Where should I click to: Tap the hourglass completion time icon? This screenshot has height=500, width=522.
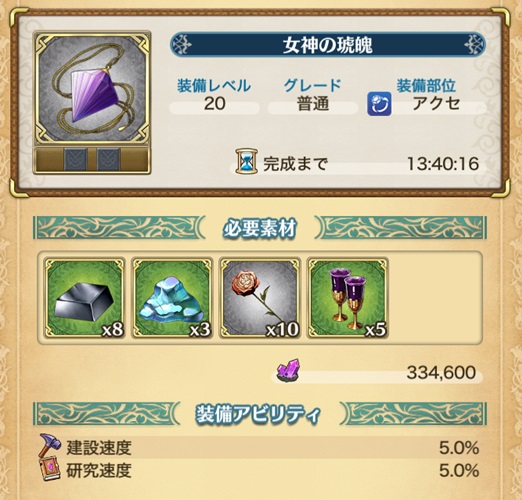247,162
